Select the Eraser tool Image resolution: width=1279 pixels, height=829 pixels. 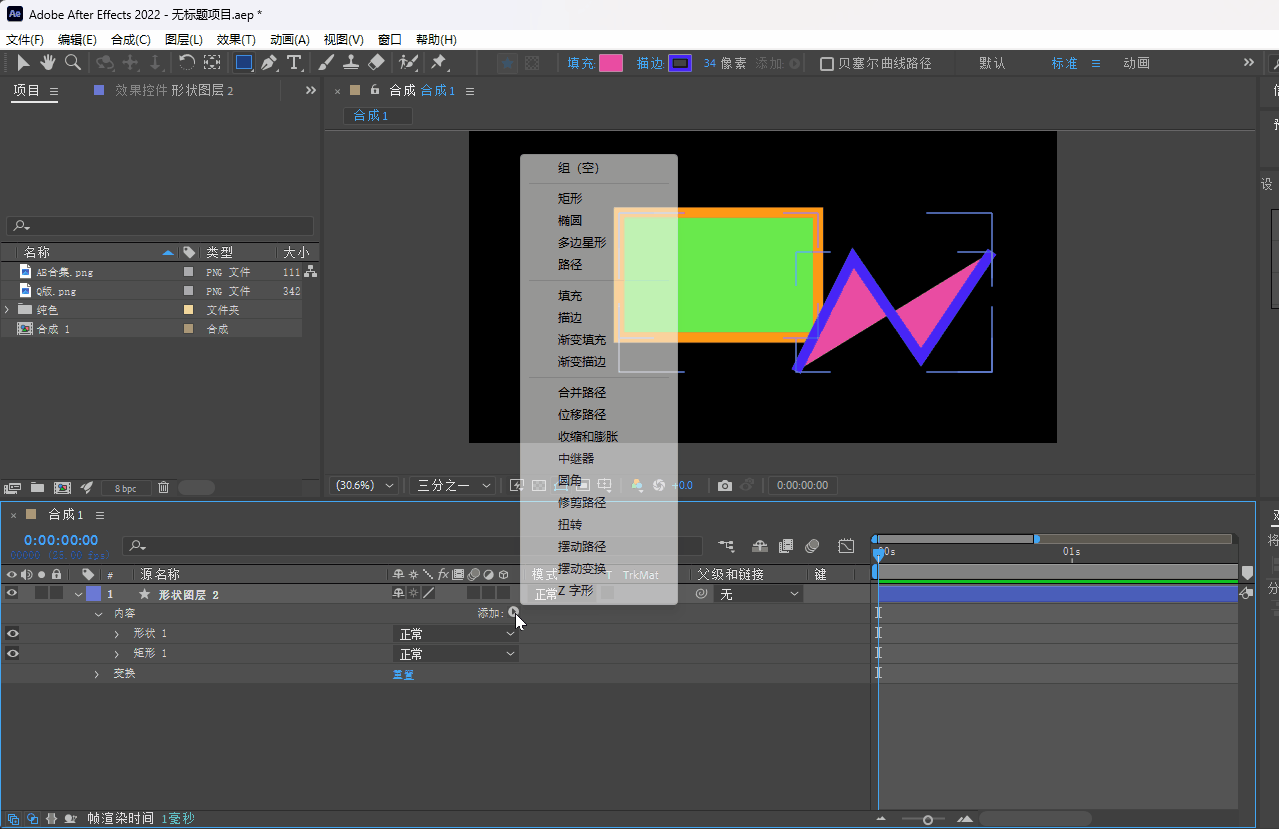click(376, 63)
